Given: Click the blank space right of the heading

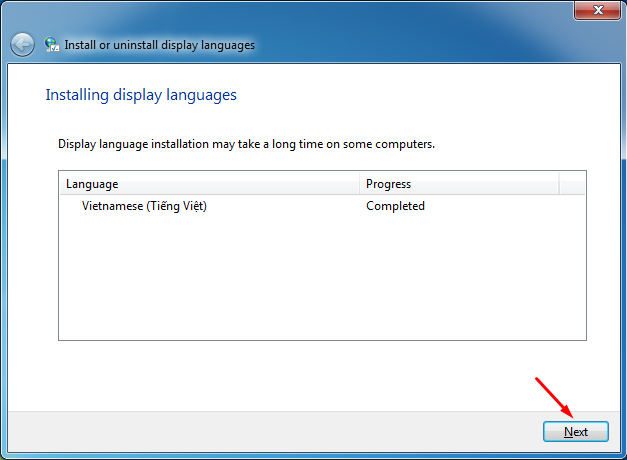Looking at the screenshot, I should click(x=420, y=96).
